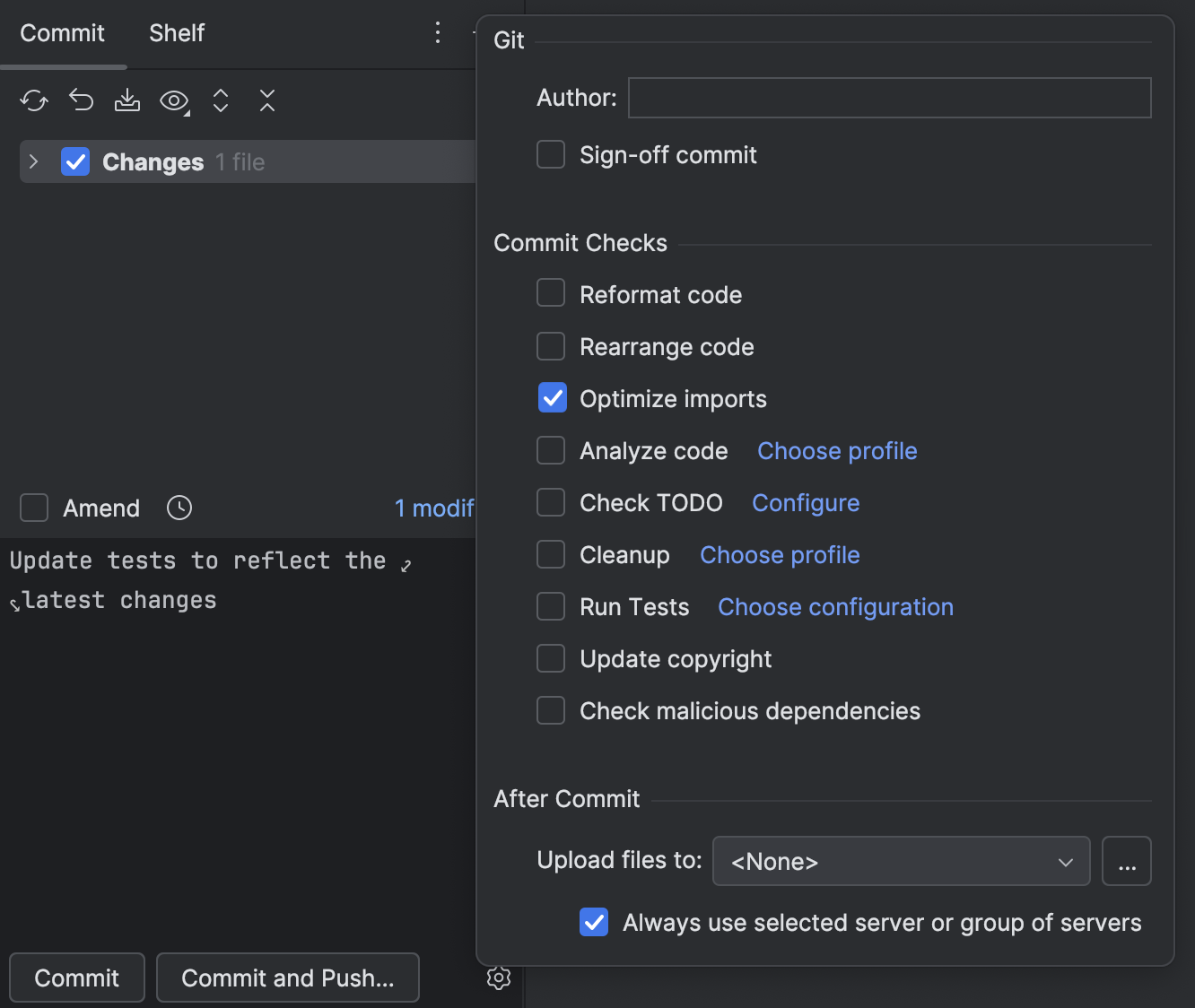
Task: Click the Shelve silently icon
Action: click(127, 100)
